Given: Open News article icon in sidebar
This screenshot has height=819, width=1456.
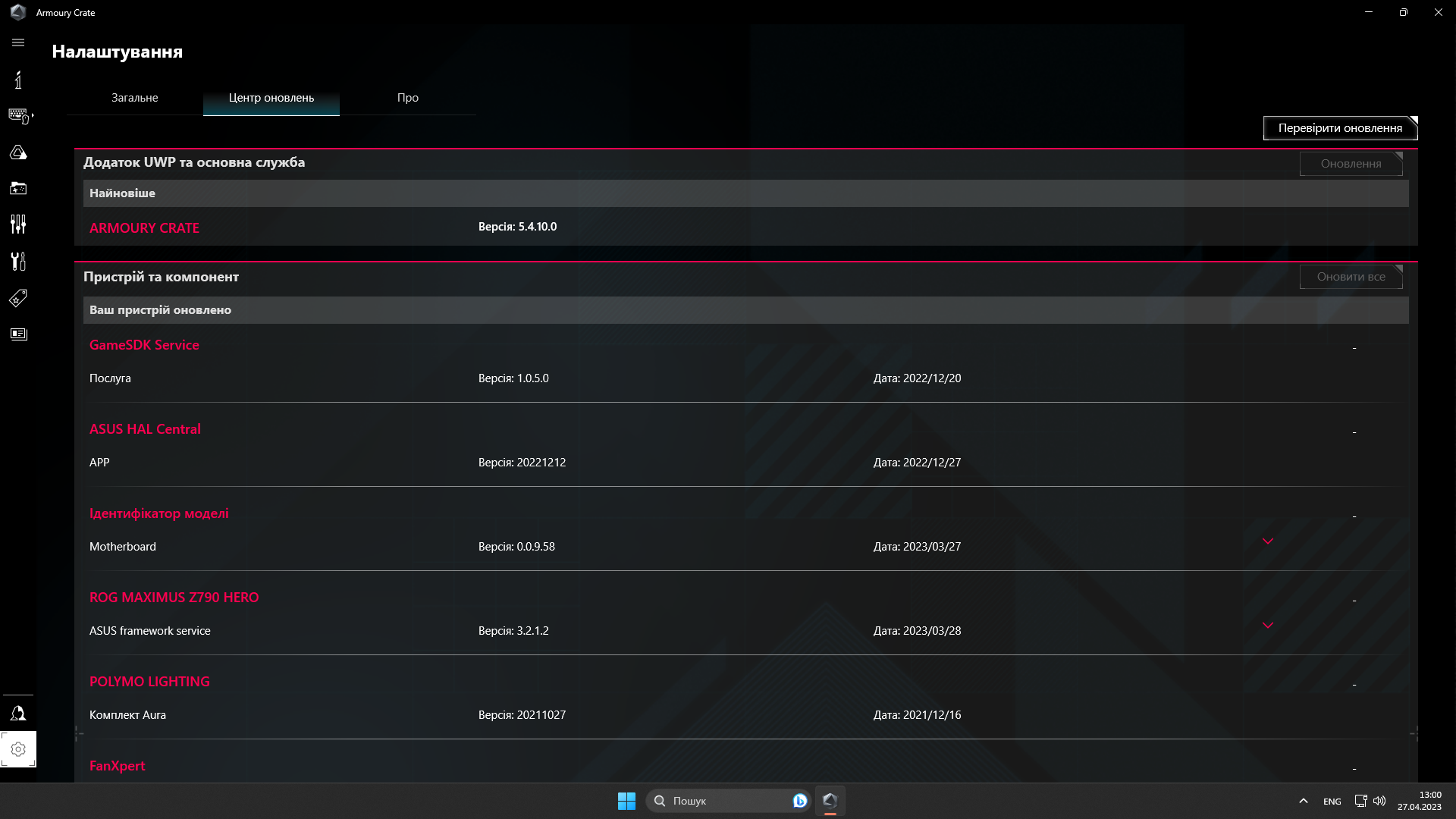Looking at the screenshot, I should point(18,334).
